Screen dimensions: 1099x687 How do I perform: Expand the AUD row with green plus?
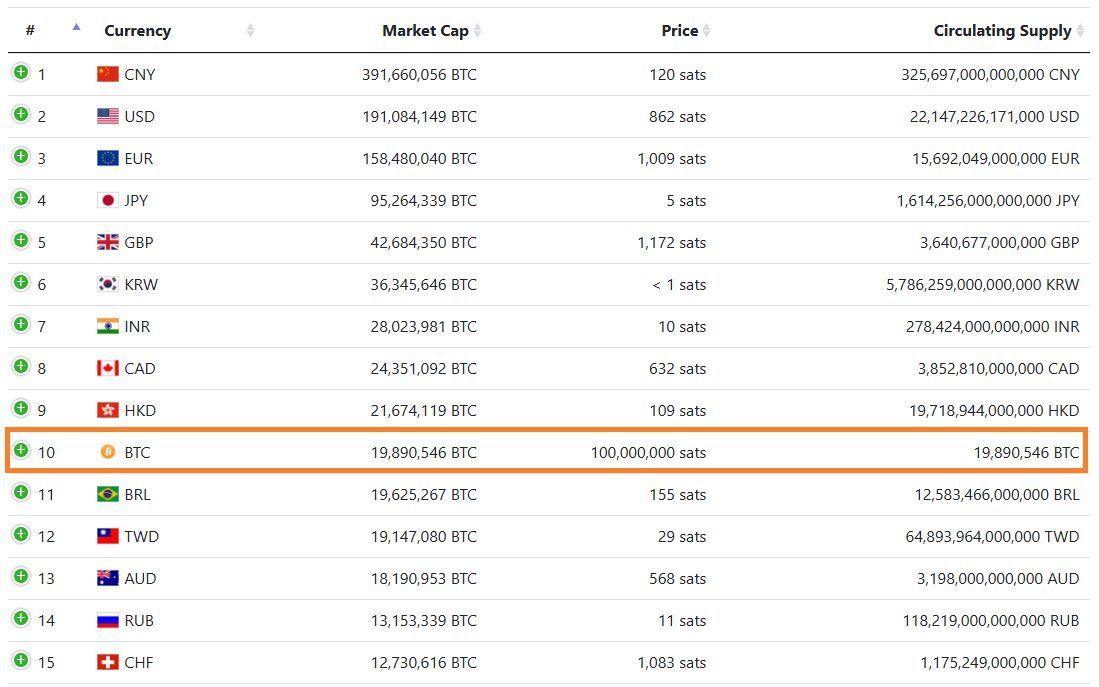pyautogui.click(x=21, y=576)
